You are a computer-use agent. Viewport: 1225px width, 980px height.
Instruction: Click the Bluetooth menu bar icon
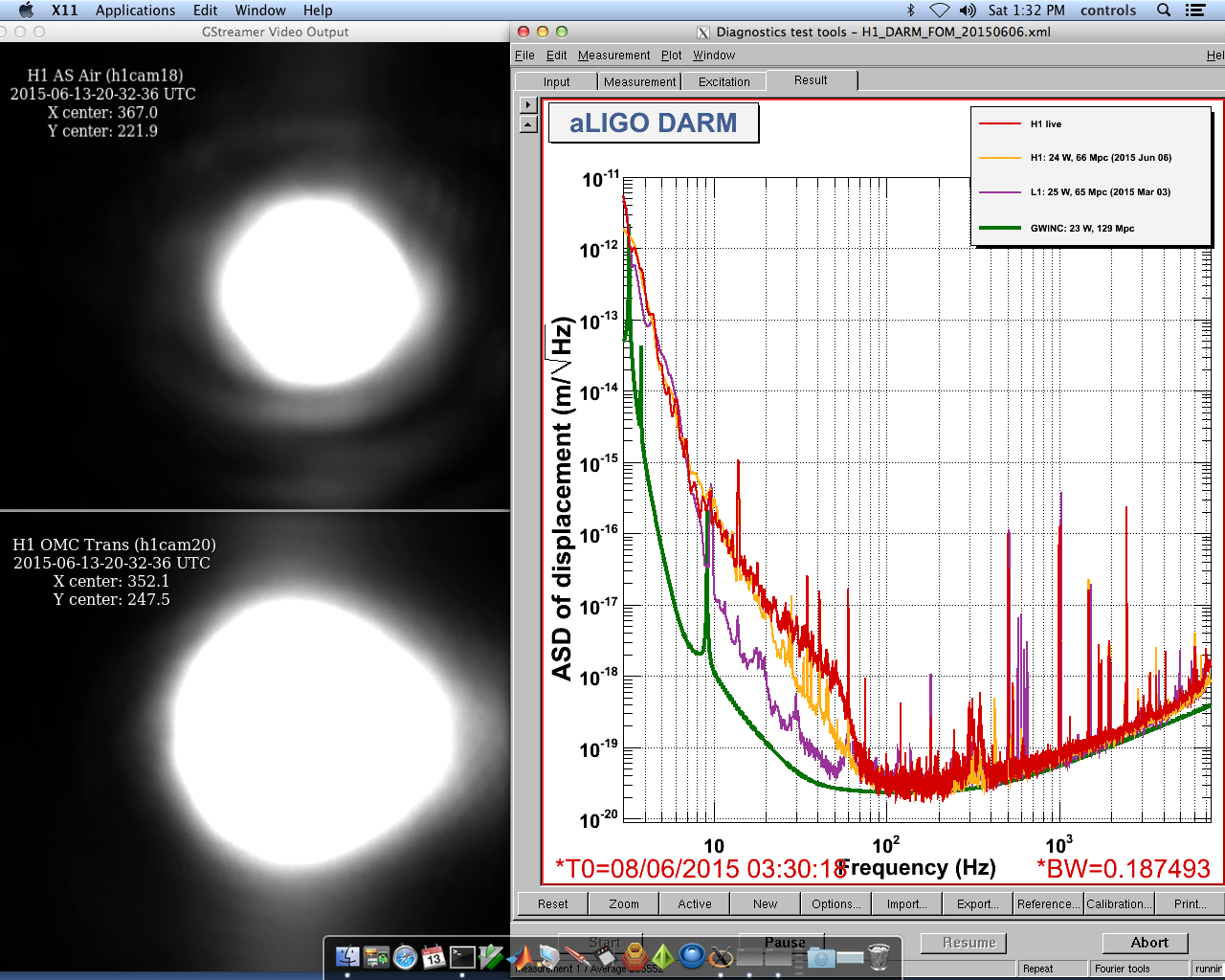click(911, 11)
